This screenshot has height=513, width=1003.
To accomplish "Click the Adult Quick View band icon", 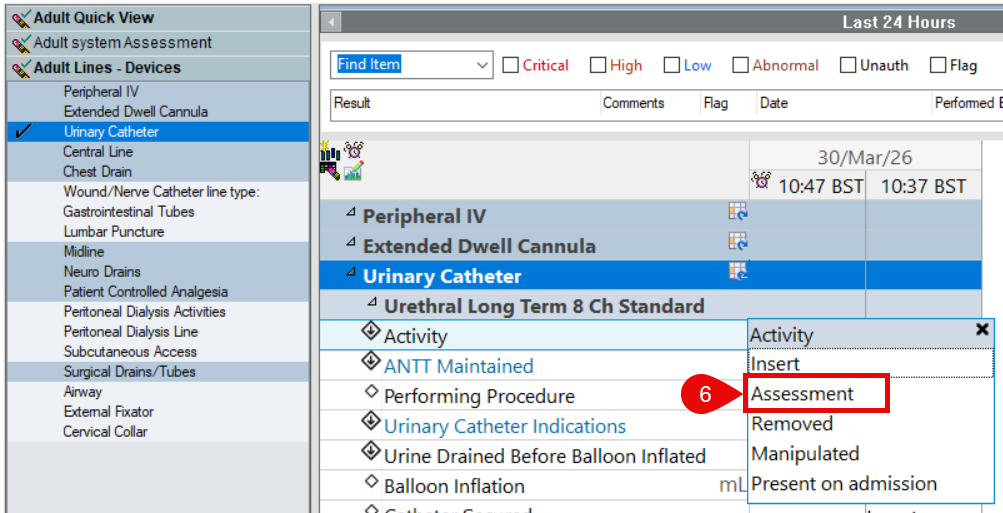I will 21,18.
